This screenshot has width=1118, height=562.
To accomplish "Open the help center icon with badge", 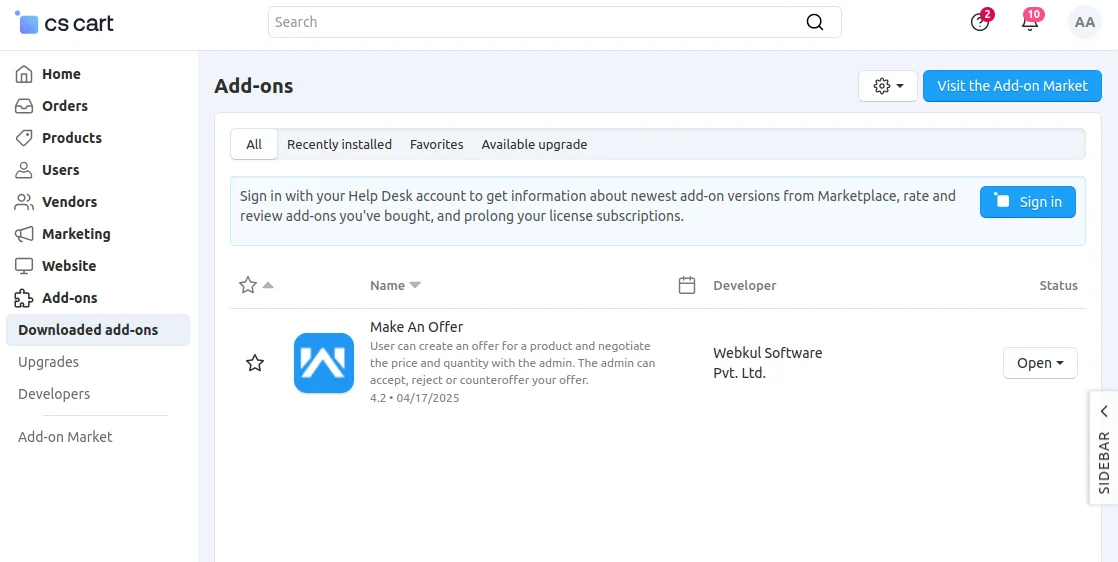I will coord(980,22).
